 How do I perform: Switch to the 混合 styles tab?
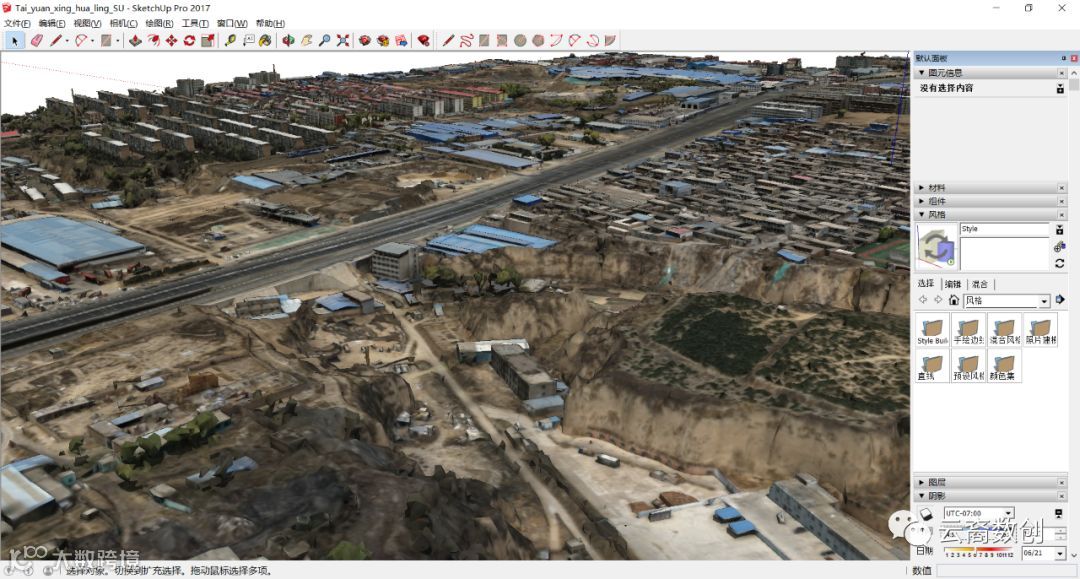click(x=979, y=284)
